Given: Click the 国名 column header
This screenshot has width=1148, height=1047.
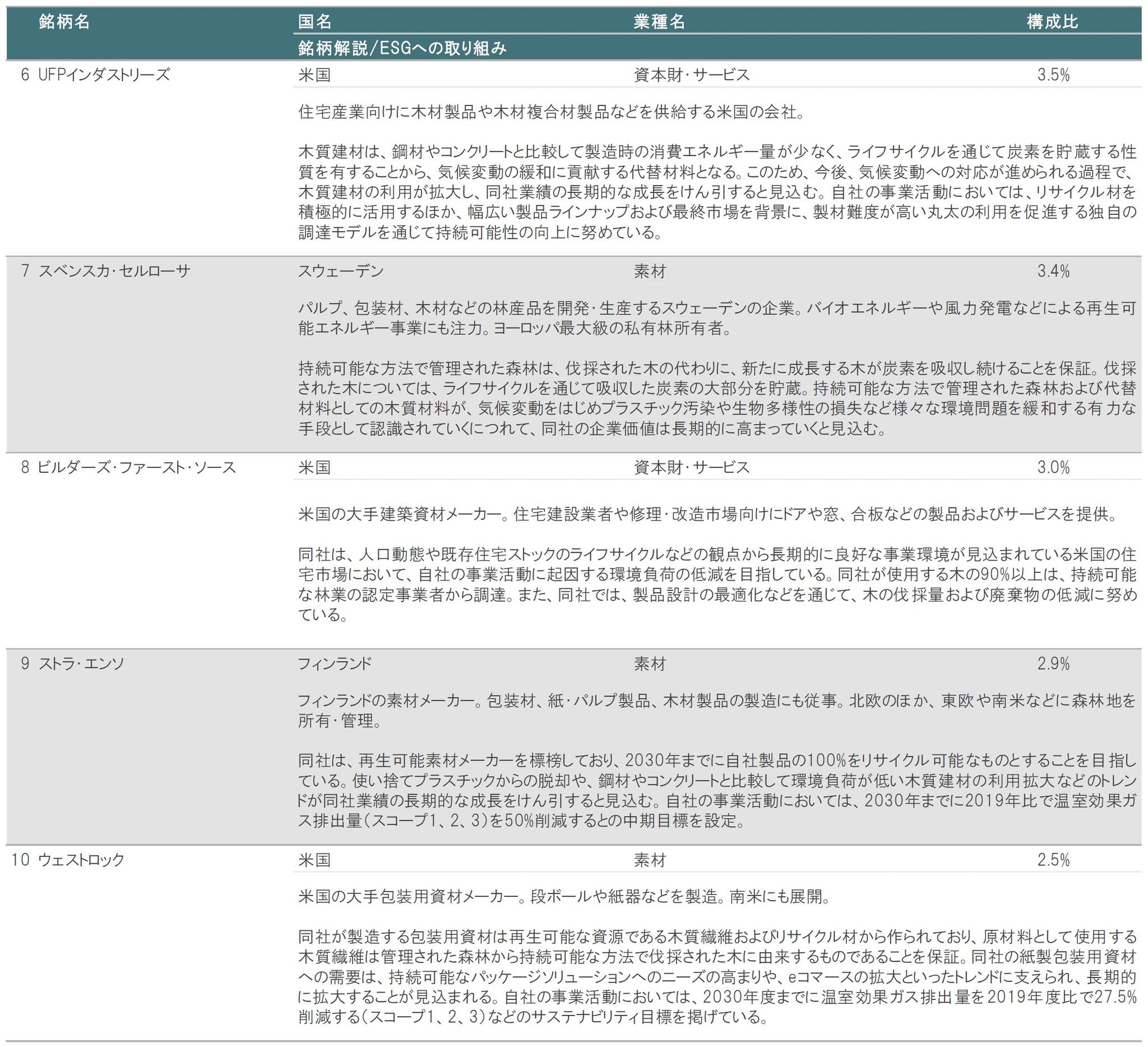Looking at the screenshot, I should tap(314, 22).
